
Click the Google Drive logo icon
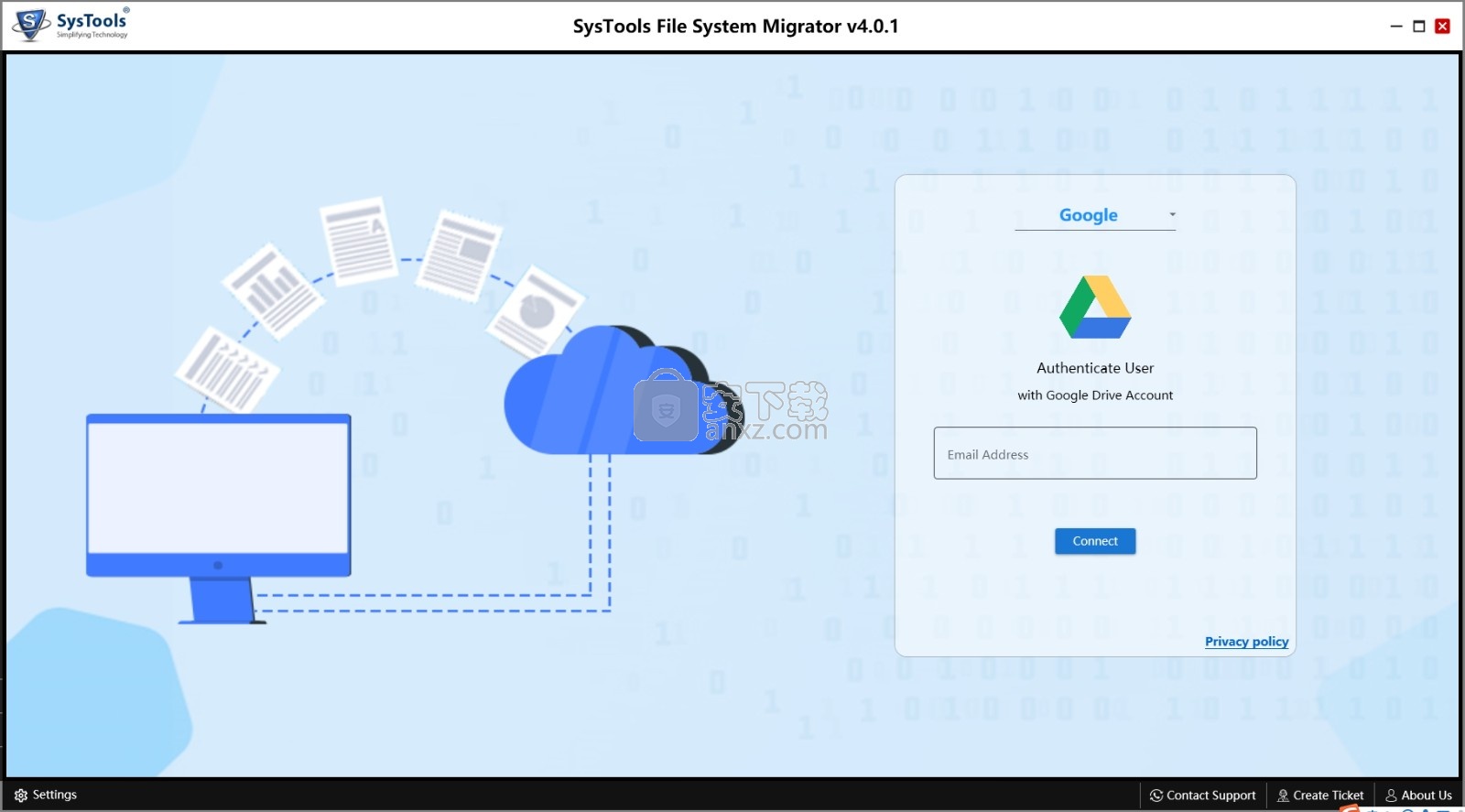1095,308
